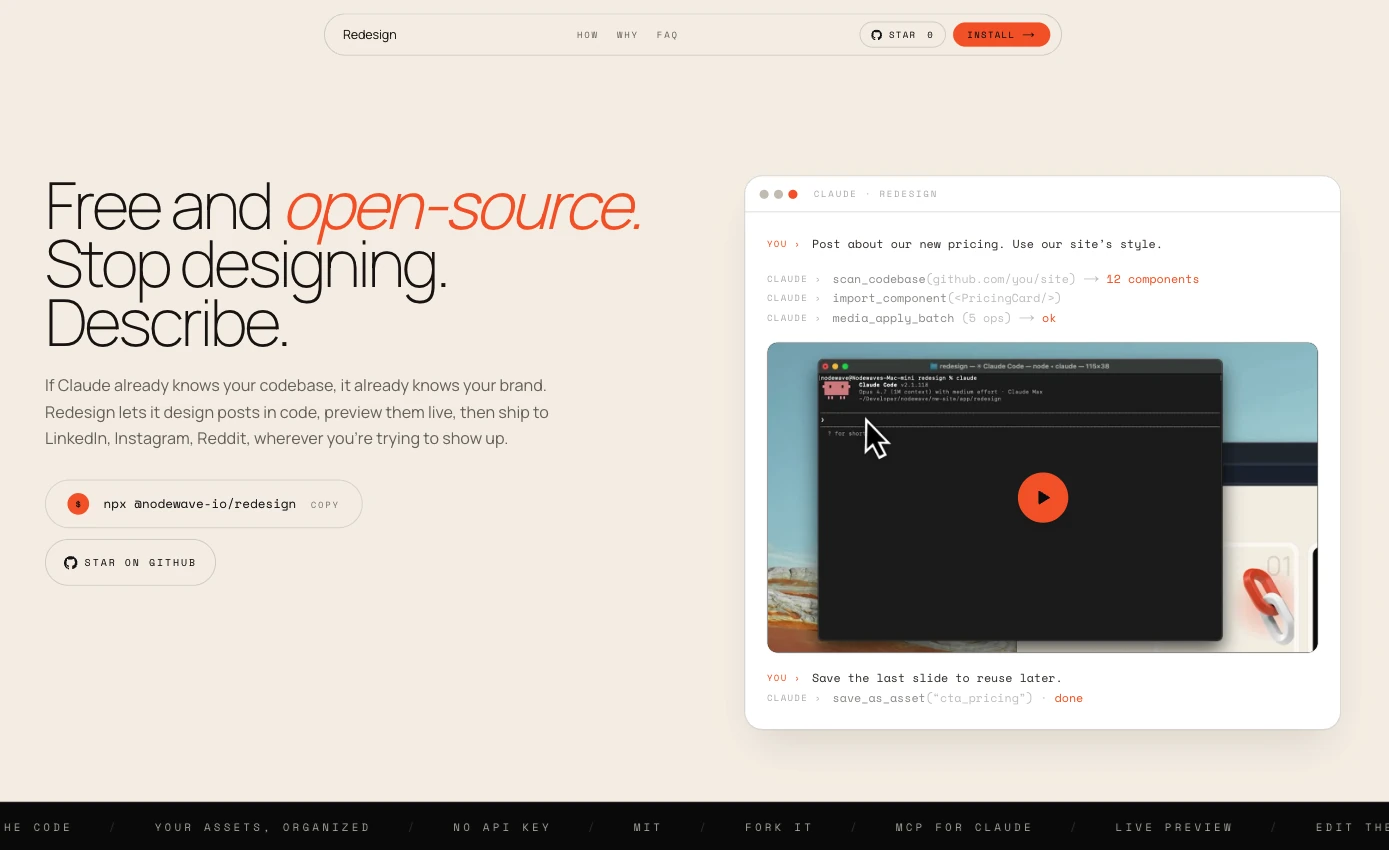The image size is (1389, 850).
Task: Click the star count '0' in navbar
Action: click(x=930, y=35)
